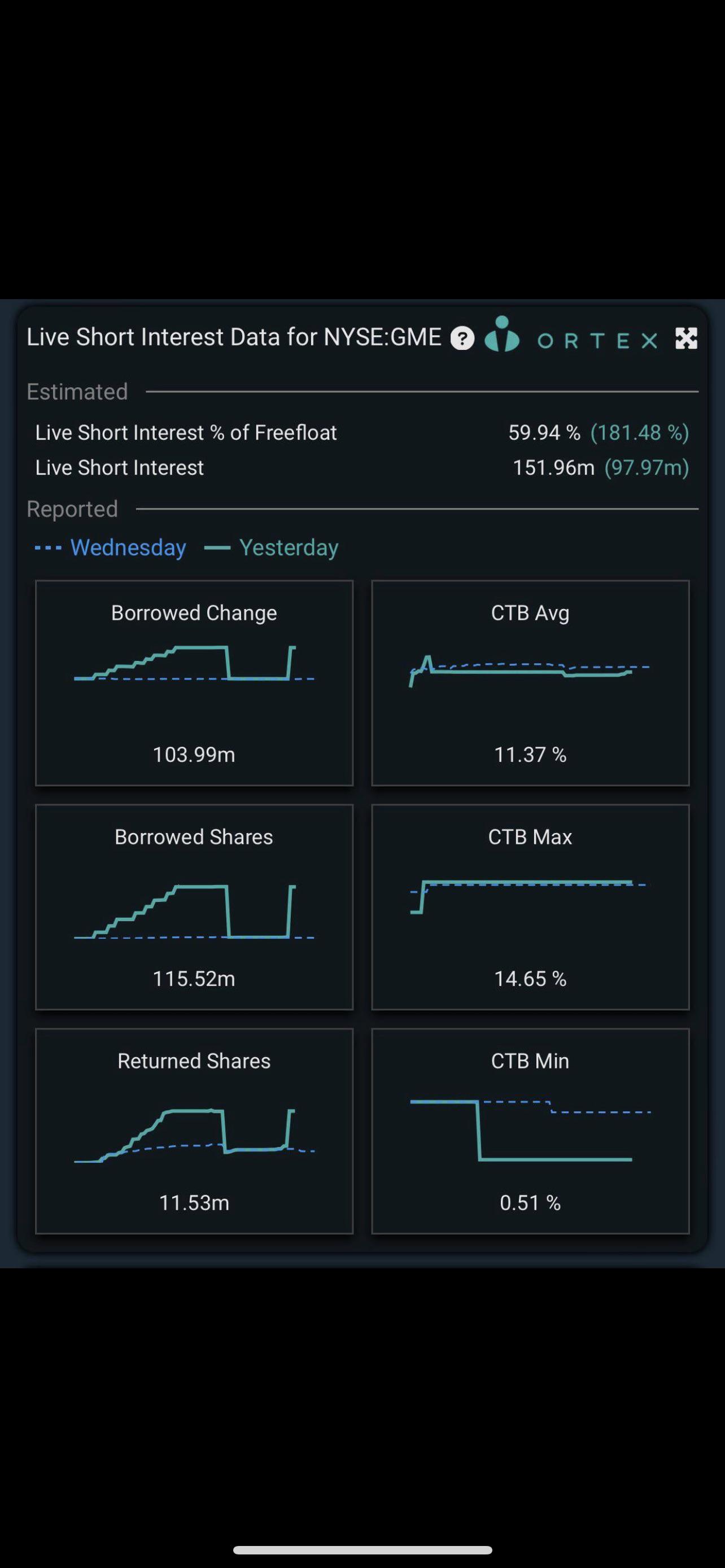Tap the home indicator bar

362,1550
